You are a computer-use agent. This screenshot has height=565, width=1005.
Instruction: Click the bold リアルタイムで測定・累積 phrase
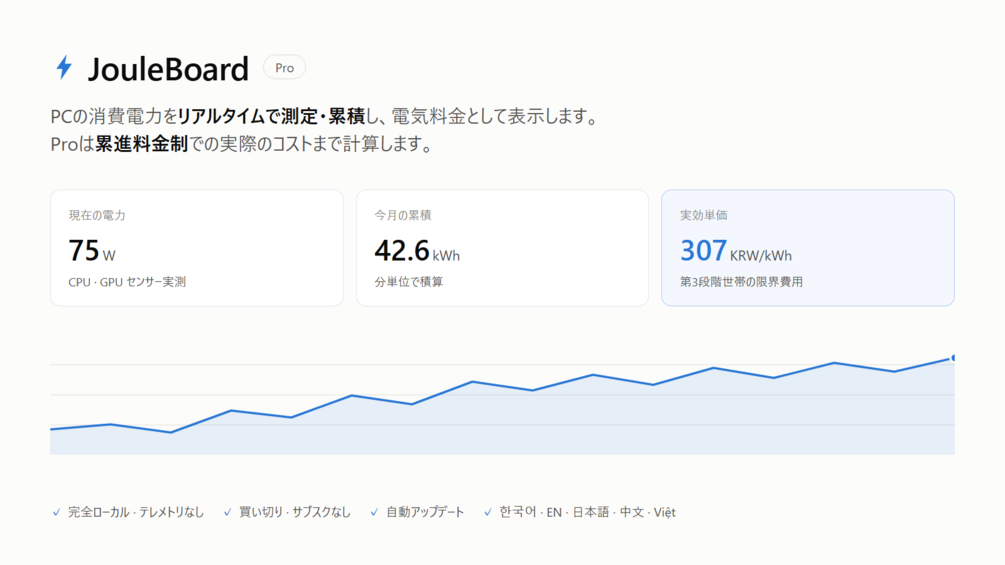[271, 117]
